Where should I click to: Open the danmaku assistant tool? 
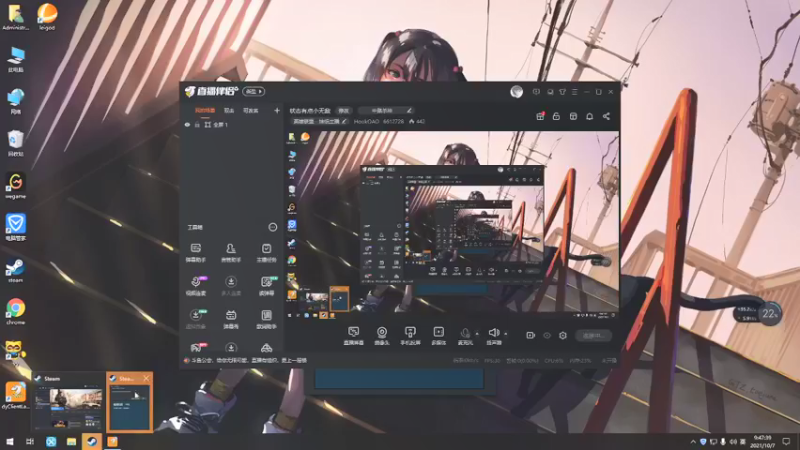[195, 253]
